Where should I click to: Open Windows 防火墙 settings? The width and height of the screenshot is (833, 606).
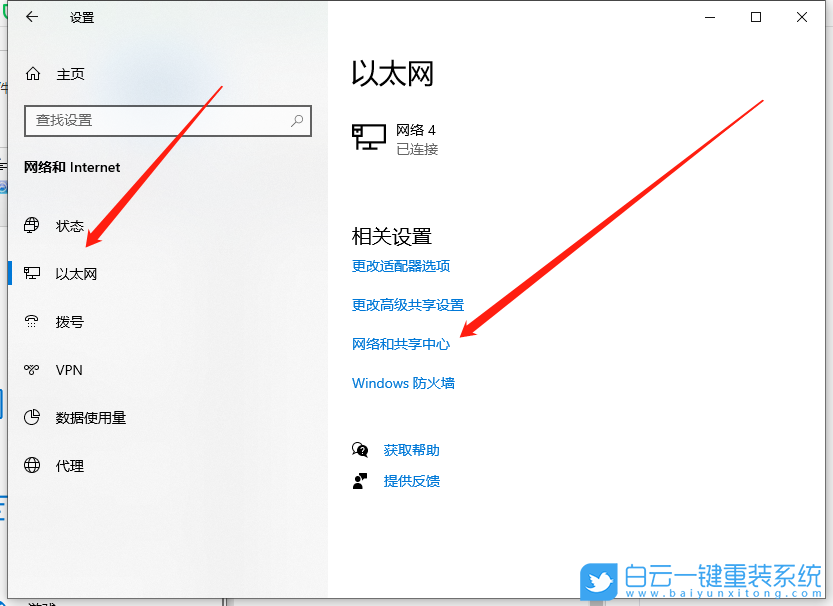[x=403, y=382]
